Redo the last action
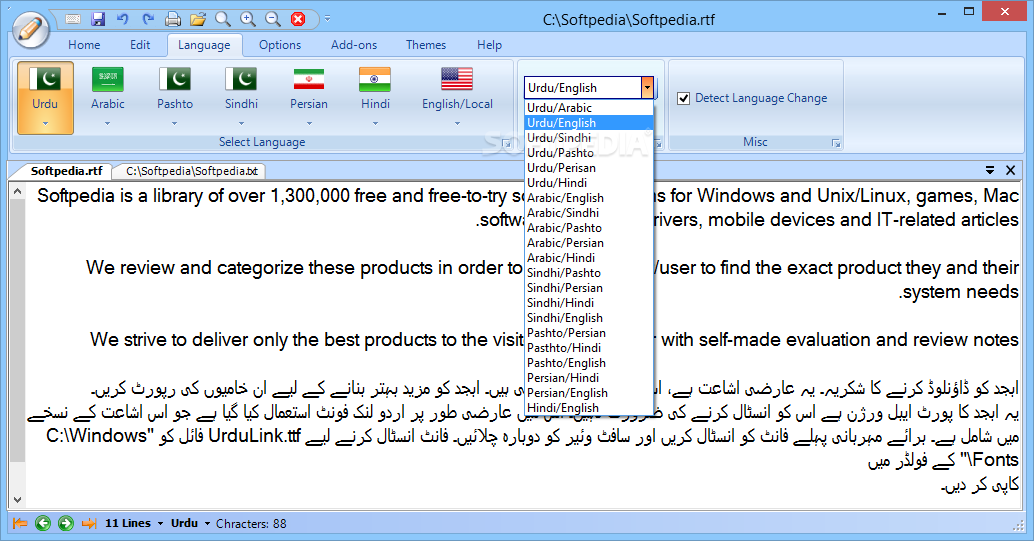This screenshot has height=541, width=1034. (148, 19)
